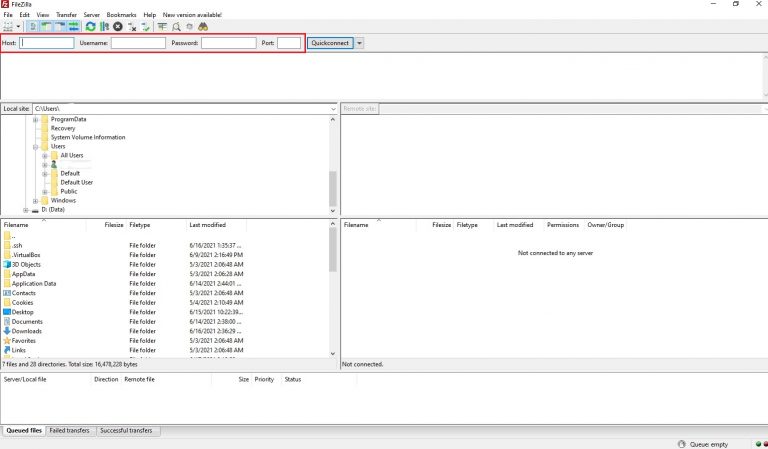Open directory listing filters icon

(x=162, y=26)
